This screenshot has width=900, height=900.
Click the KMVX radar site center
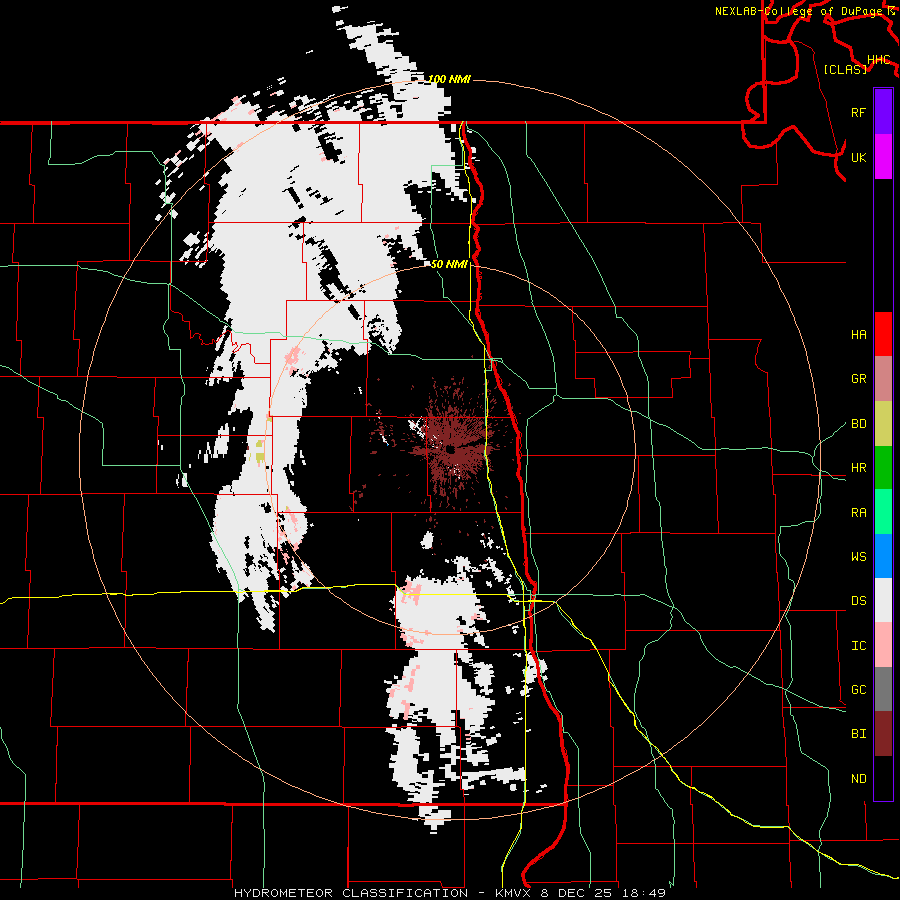(x=451, y=449)
